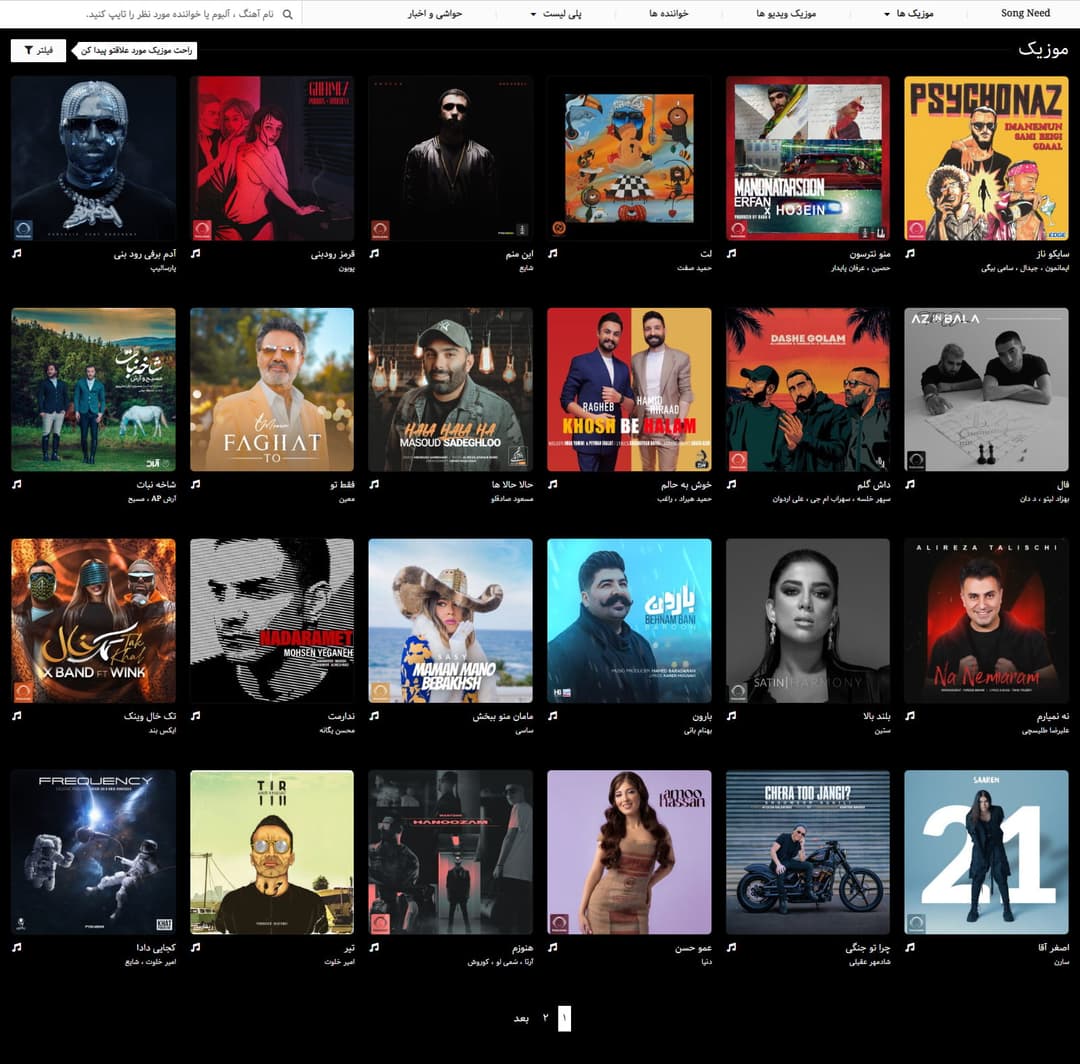Click music note icon beside منو نترسون
The height and width of the screenshot is (1064, 1080).
coord(731,253)
